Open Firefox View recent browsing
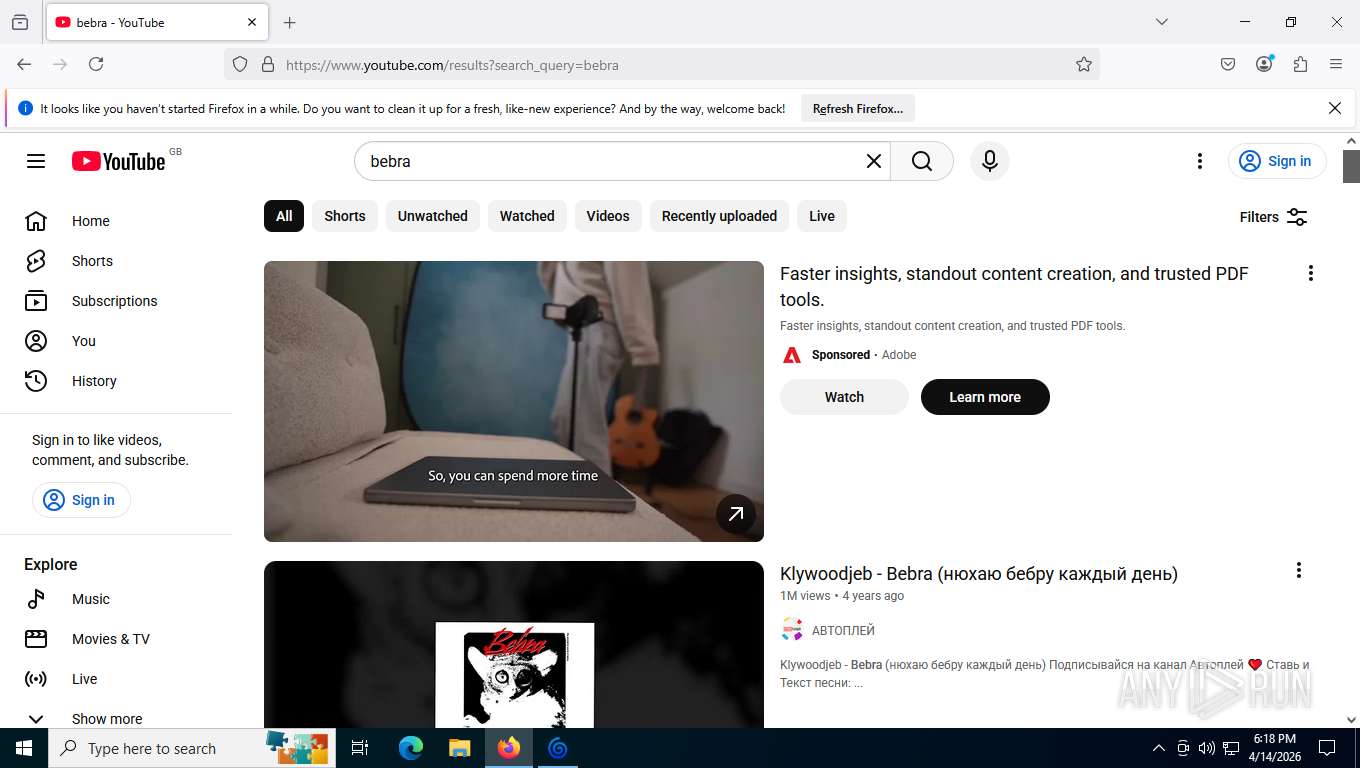Viewport: 1360px width, 768px height. tap(20, 22)
